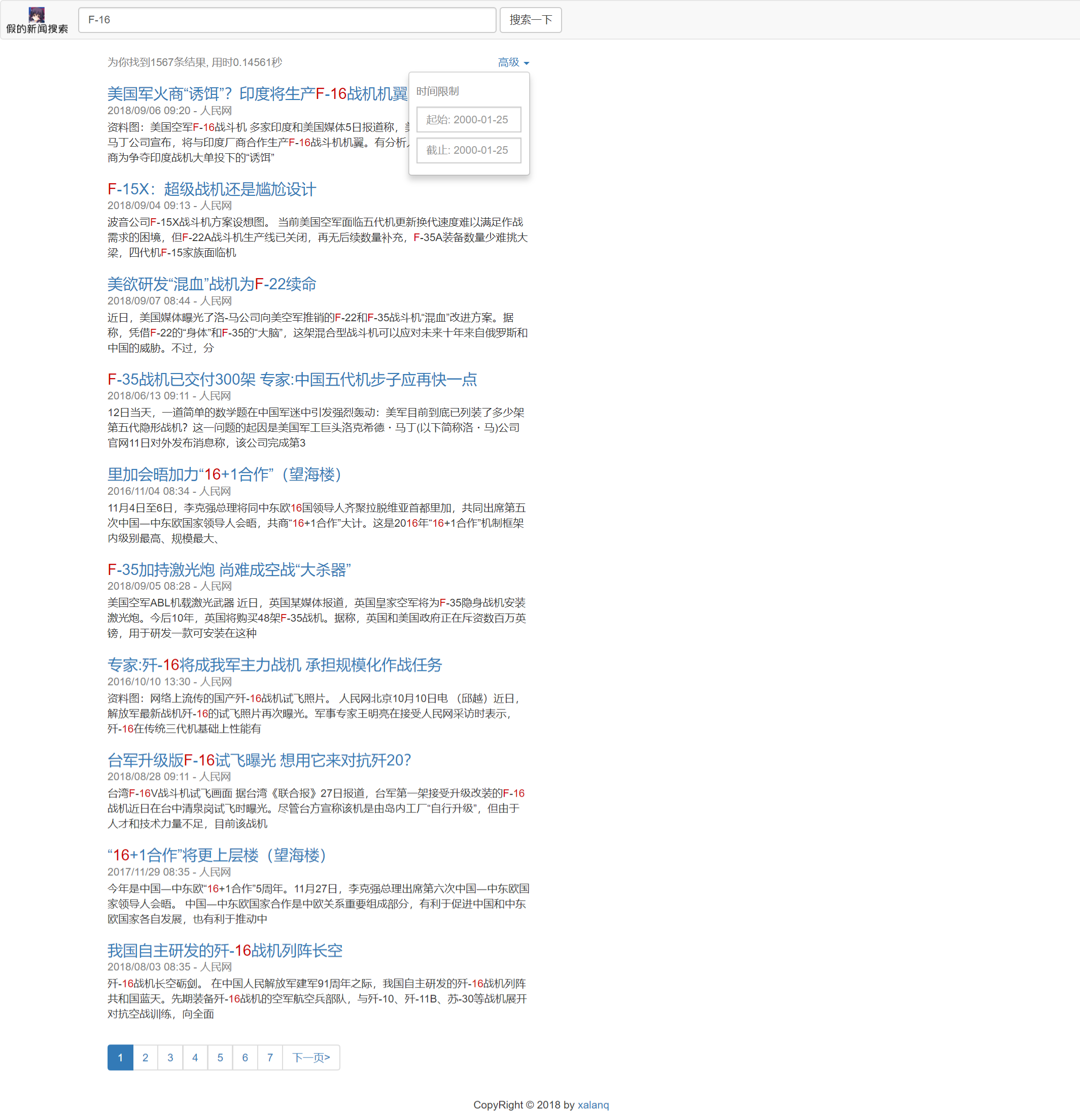
Task: Open 我国自主研发的歼-16战机列阵长空 link
Action: (224, 951)
